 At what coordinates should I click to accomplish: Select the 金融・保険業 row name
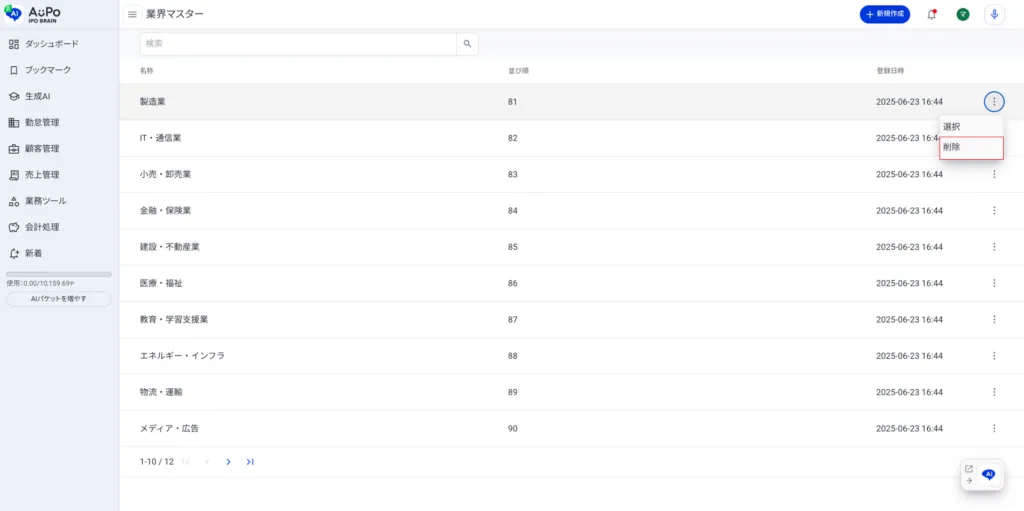click(x=165, y=210)
